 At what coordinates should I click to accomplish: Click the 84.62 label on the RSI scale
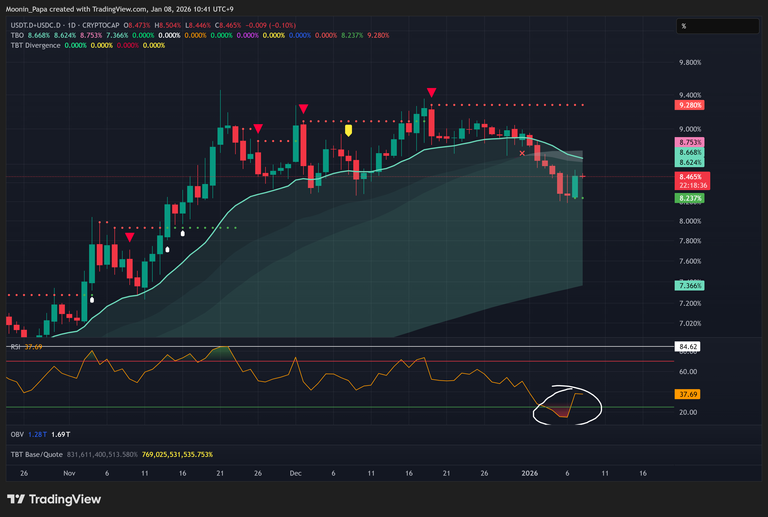(687, 347)
